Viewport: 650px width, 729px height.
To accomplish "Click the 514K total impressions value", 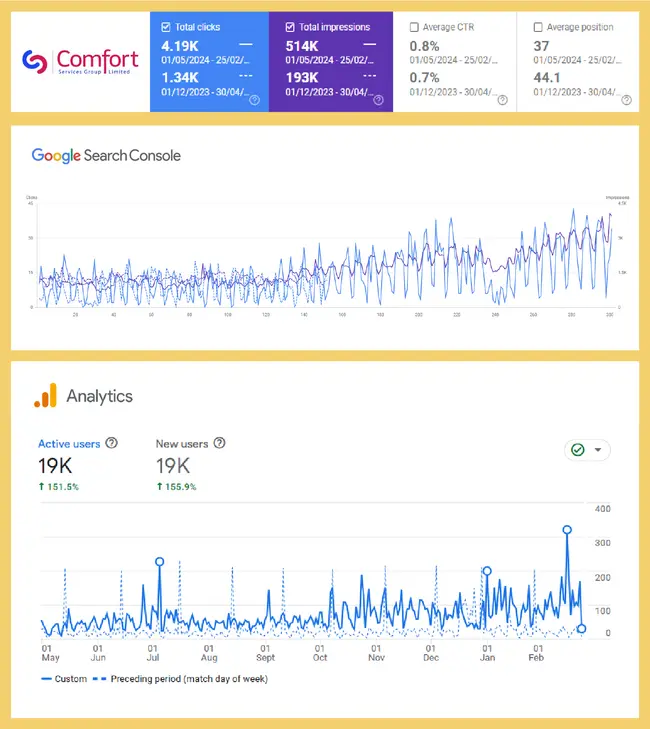I will click(x=302, y=46).
